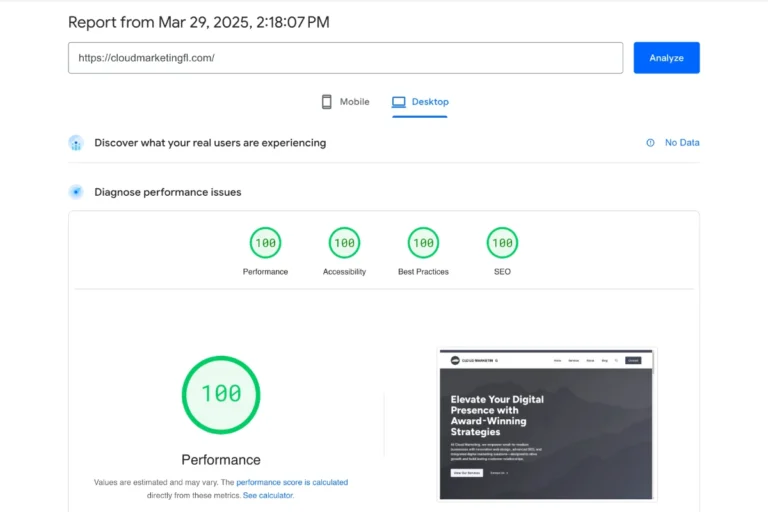The width and height of the screenshot is (768, 512).
Task: Open the performance score is calculated link
Action: coord(292,482)
